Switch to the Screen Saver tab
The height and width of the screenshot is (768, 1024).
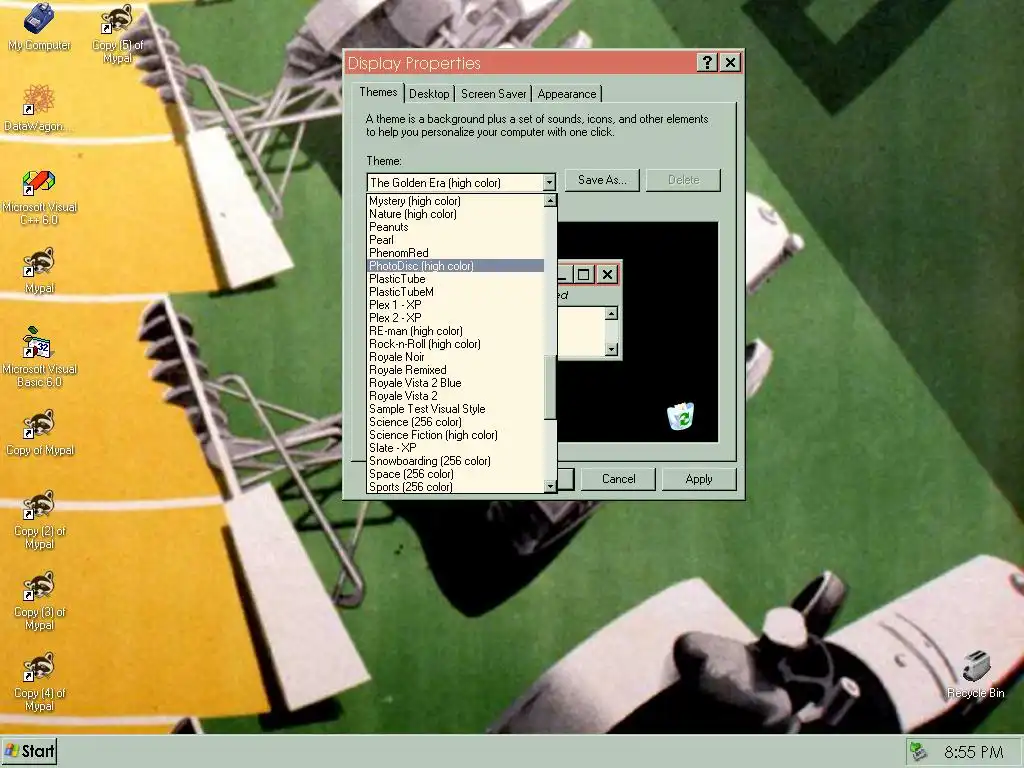(x=493, y=94)
